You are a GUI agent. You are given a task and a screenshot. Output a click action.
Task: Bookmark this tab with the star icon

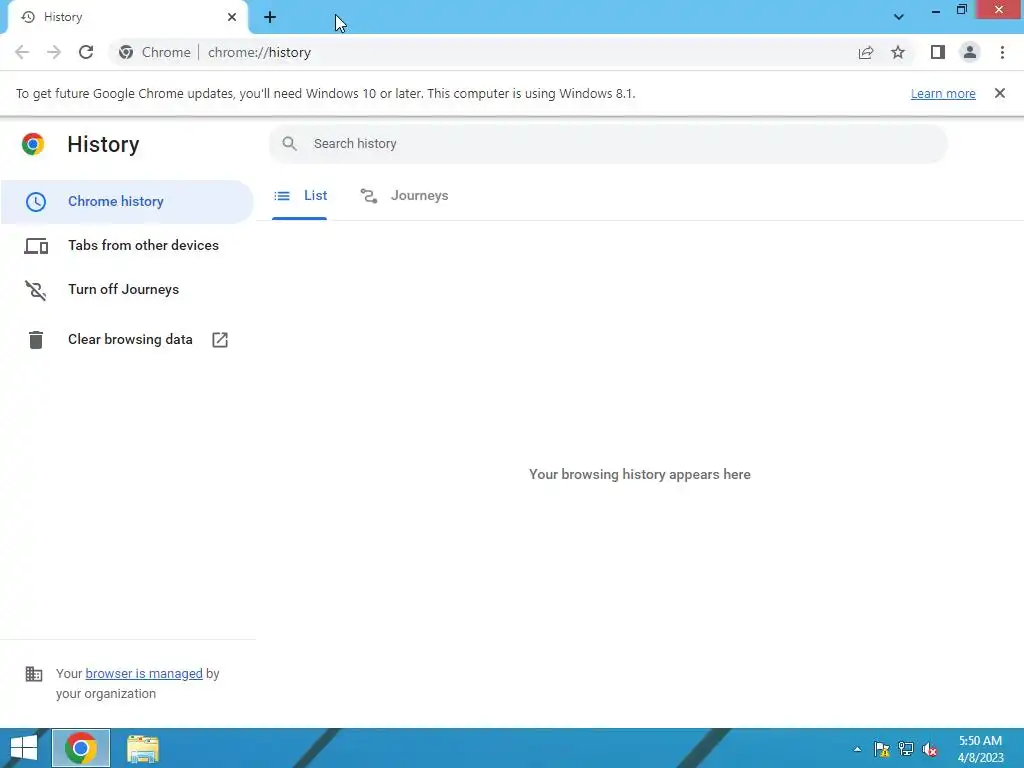tap(898, 52)
